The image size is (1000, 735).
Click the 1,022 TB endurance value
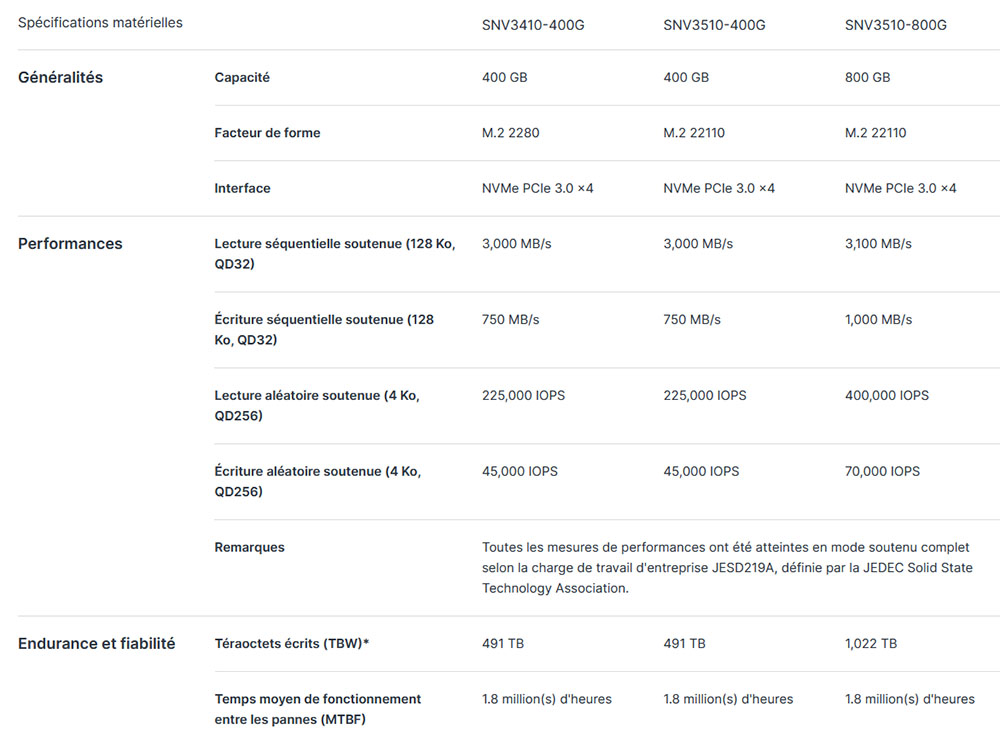(x=870, y=643)
